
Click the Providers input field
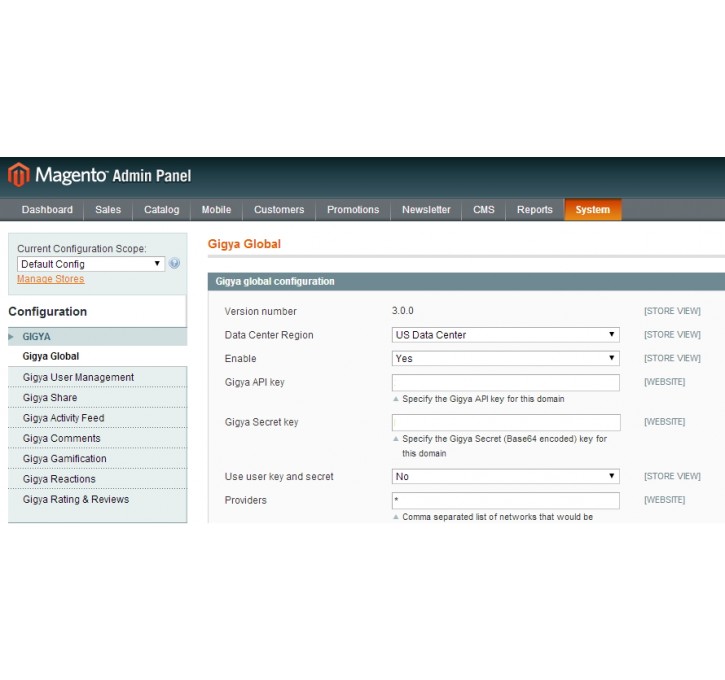coord(505,500)
